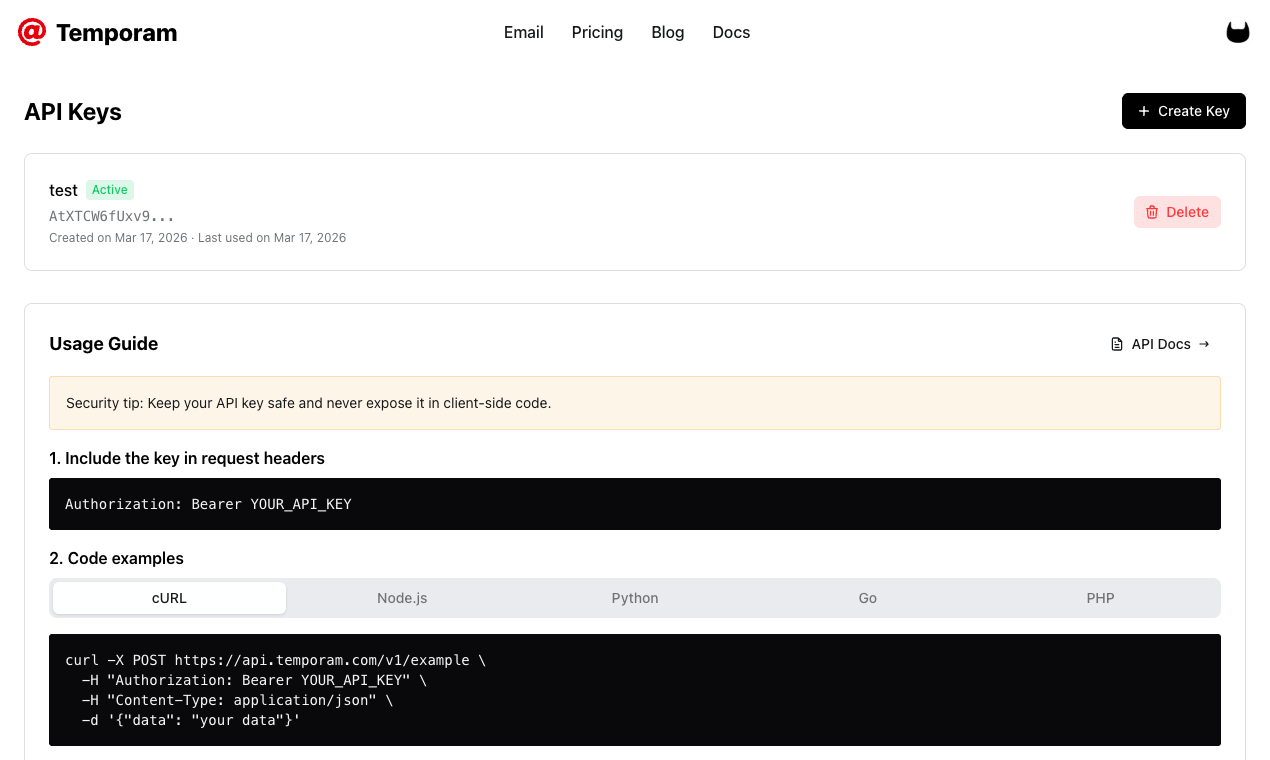This screenshot has width=1270, height=760.
Task: Click the cat icon in the header
Action: (1238, 31)
